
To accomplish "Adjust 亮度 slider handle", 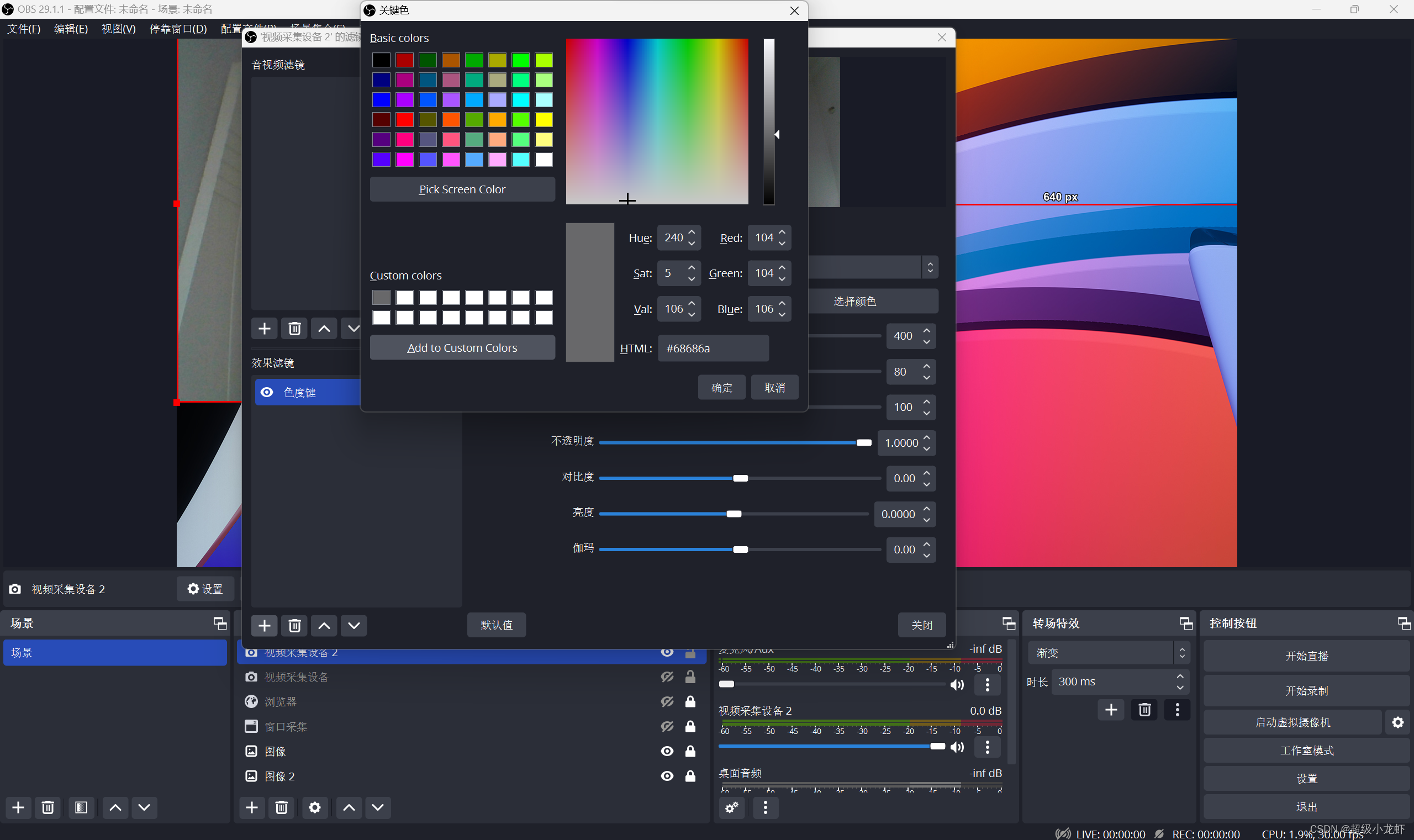I will (x=734, y=514).
